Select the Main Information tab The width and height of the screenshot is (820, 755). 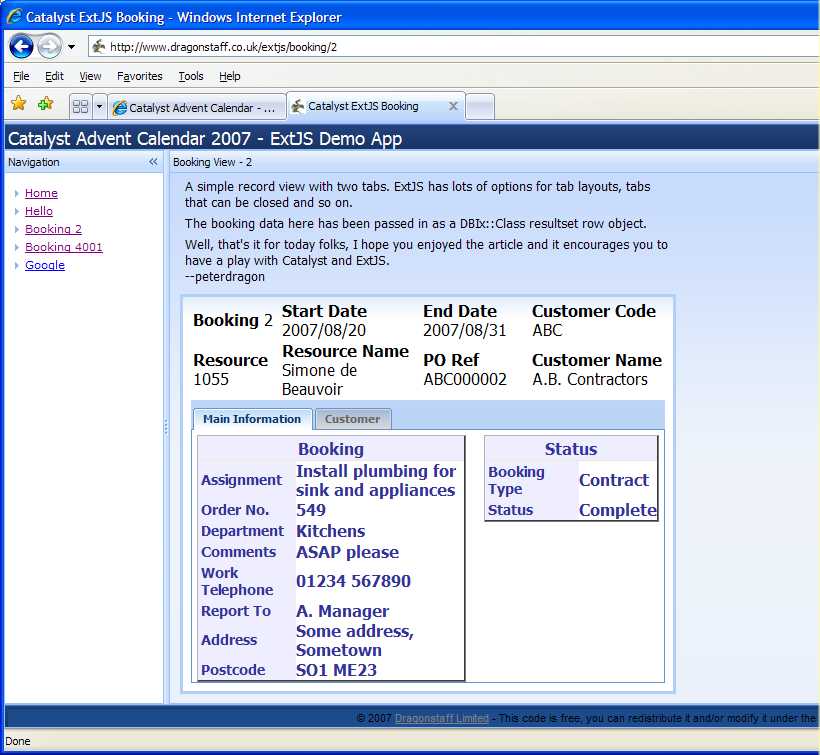point(252,419)
